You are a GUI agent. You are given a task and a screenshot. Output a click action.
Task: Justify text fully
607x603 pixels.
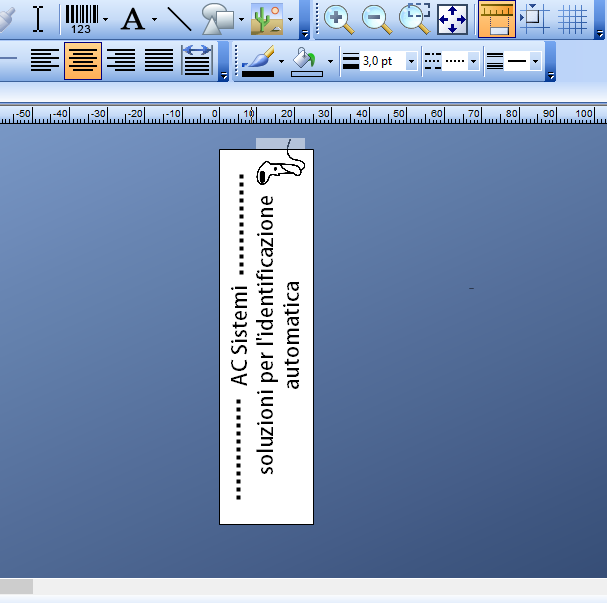pyautogui.click(x=159, y=60)
